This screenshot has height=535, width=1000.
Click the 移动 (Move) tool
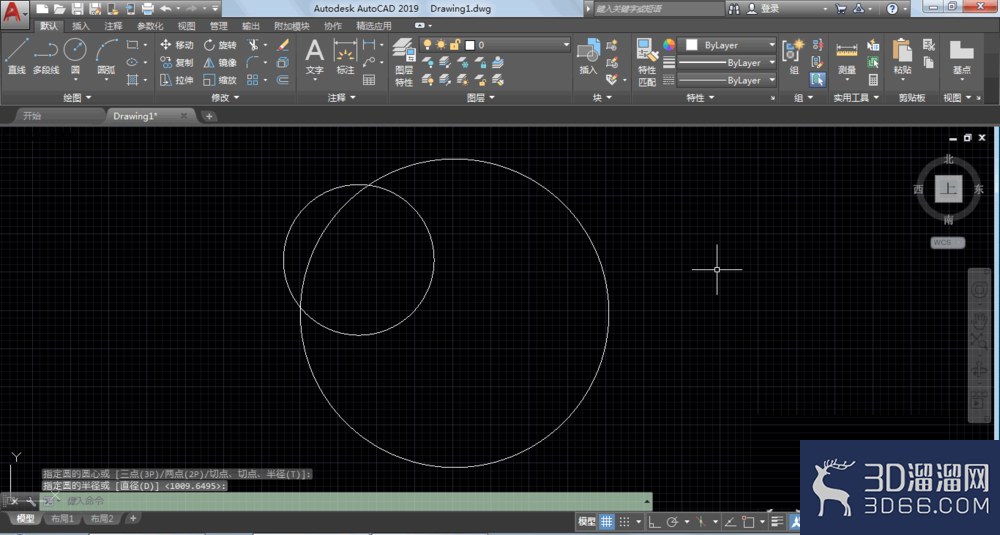pyautogui.click(x=177, y=45)
